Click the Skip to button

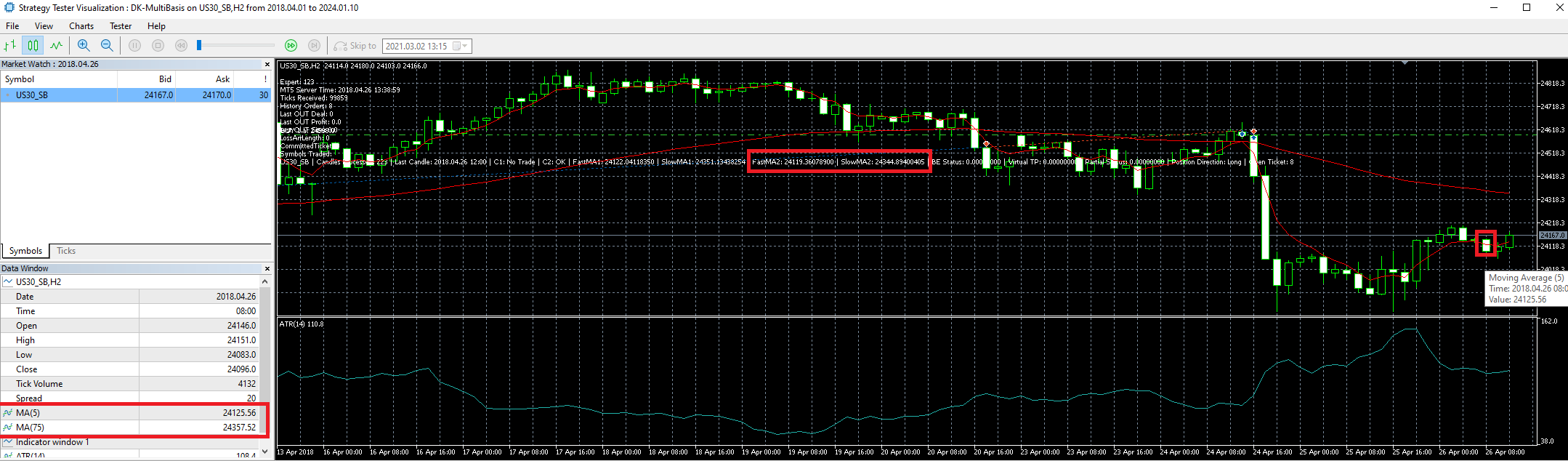click(x=355, y=46)
